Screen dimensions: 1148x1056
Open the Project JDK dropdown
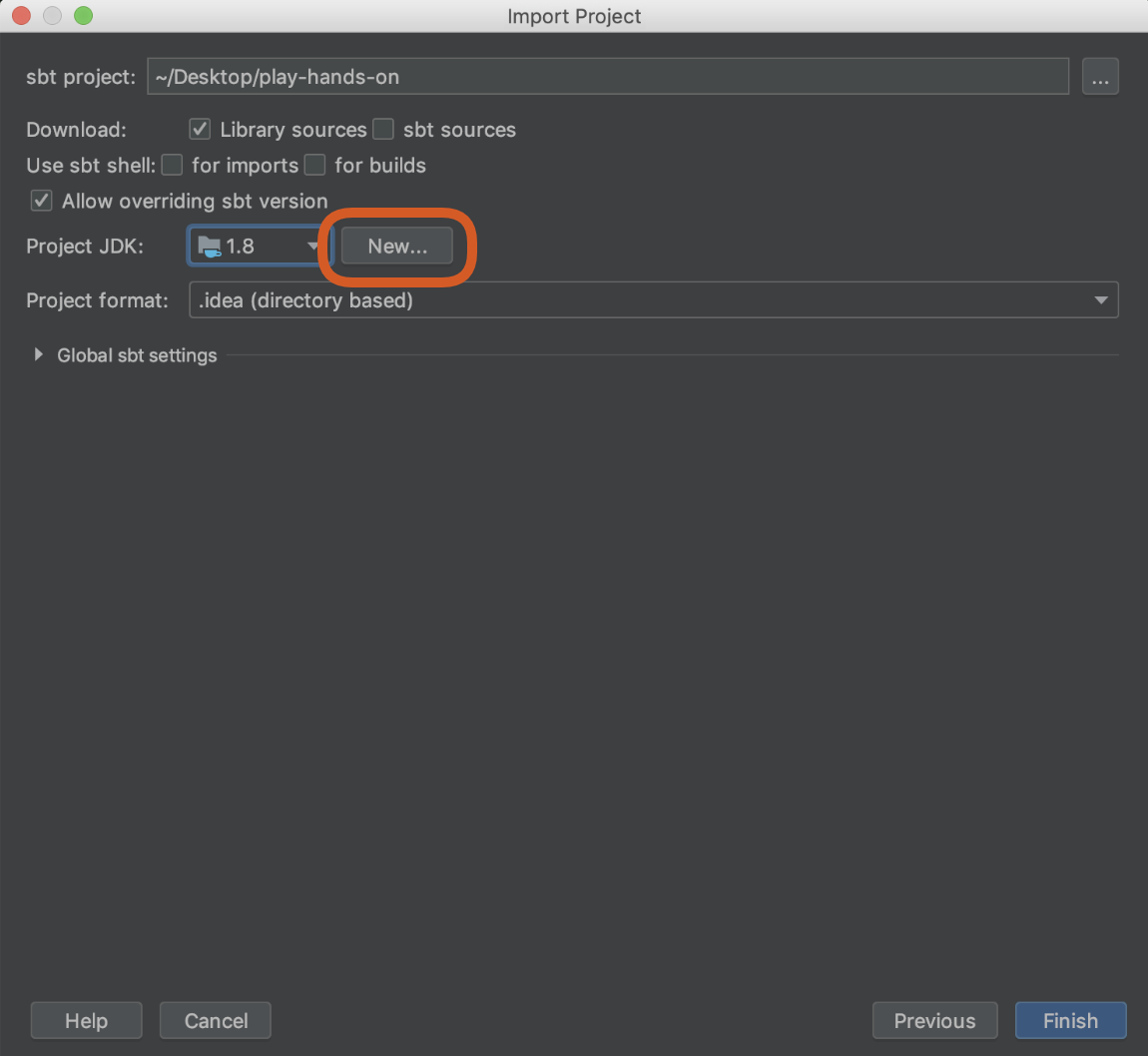(x=314, y=246)
